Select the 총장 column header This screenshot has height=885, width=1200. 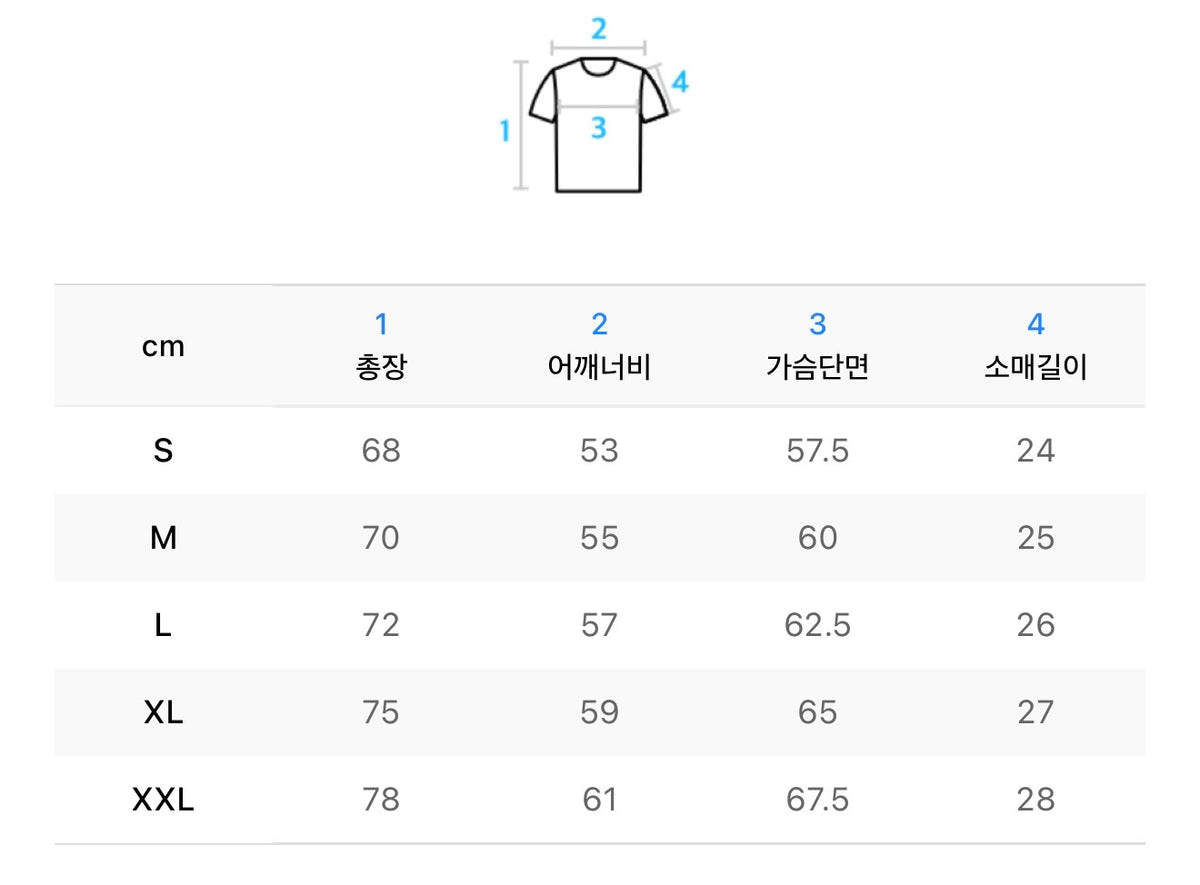(381, 346)
